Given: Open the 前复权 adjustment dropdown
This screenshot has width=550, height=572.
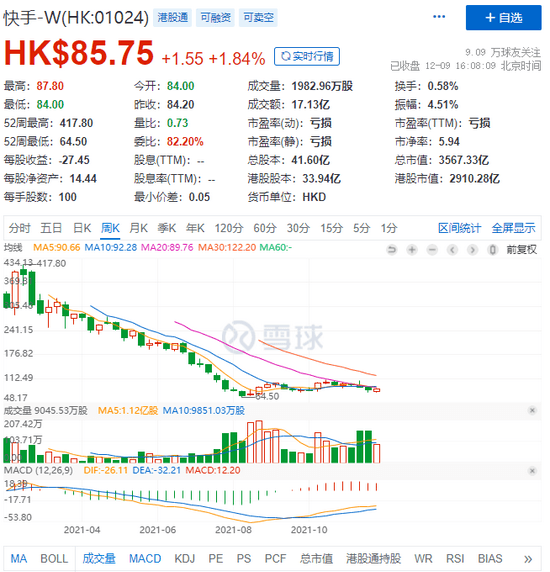Looking at the screenshot, I should (x=521, y=250).
